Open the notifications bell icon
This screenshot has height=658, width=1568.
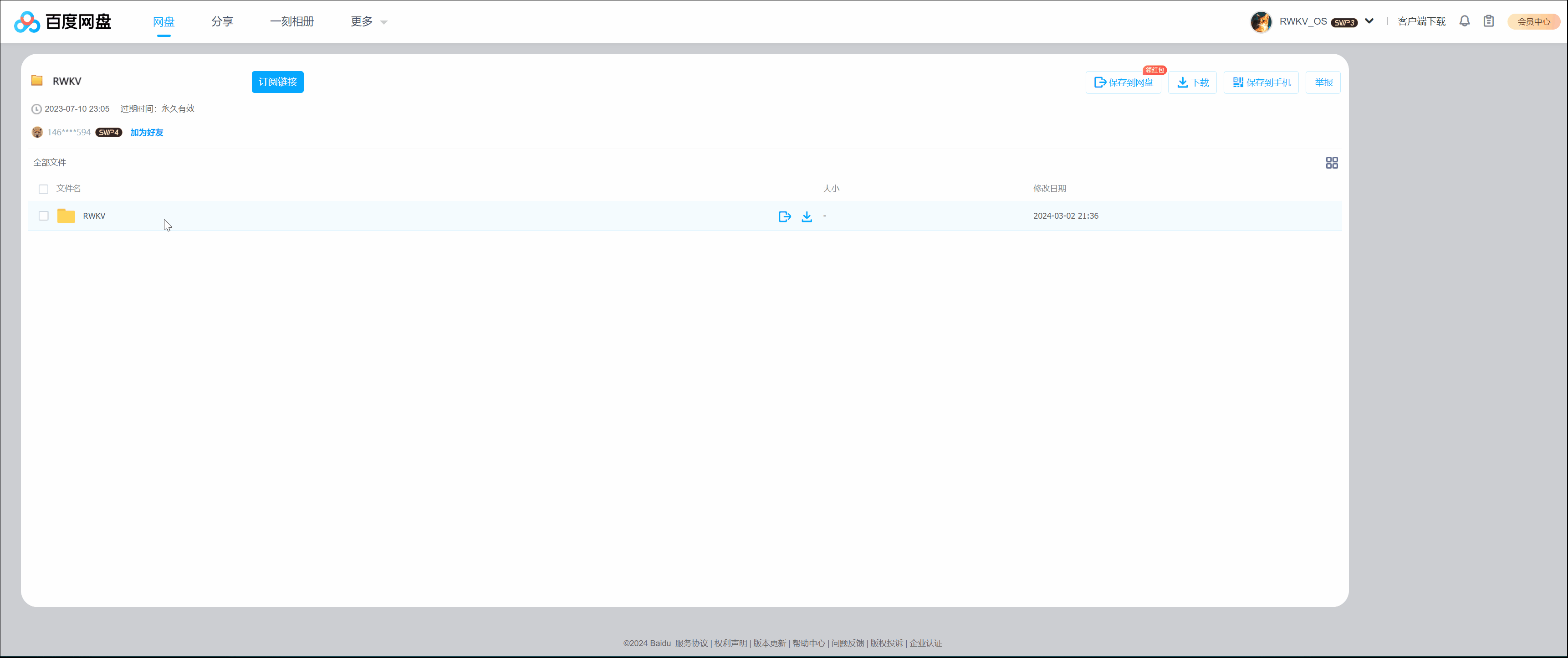pyautogui.click(x=1464, y=21)
